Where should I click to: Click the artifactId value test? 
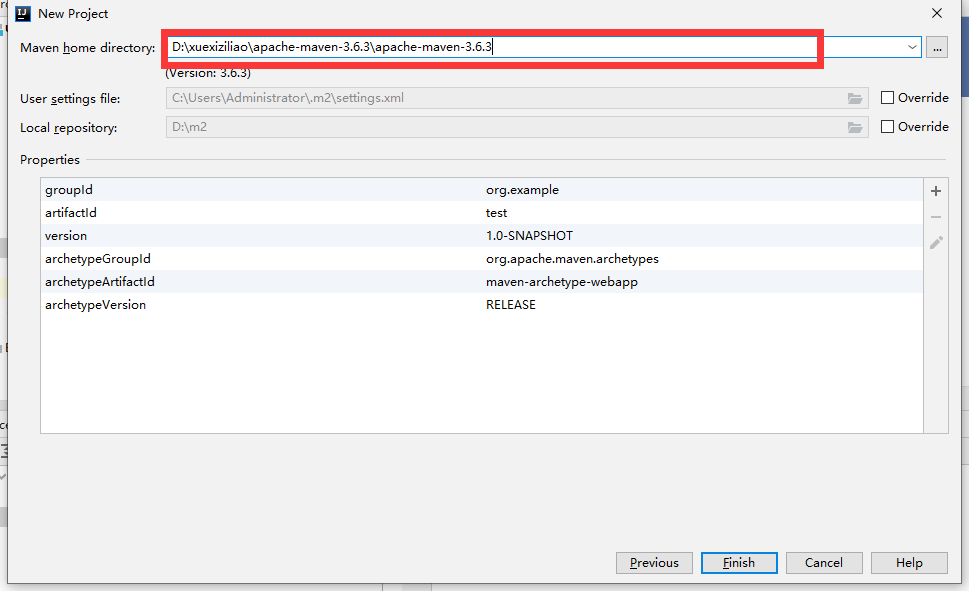(x=496, y=213)
